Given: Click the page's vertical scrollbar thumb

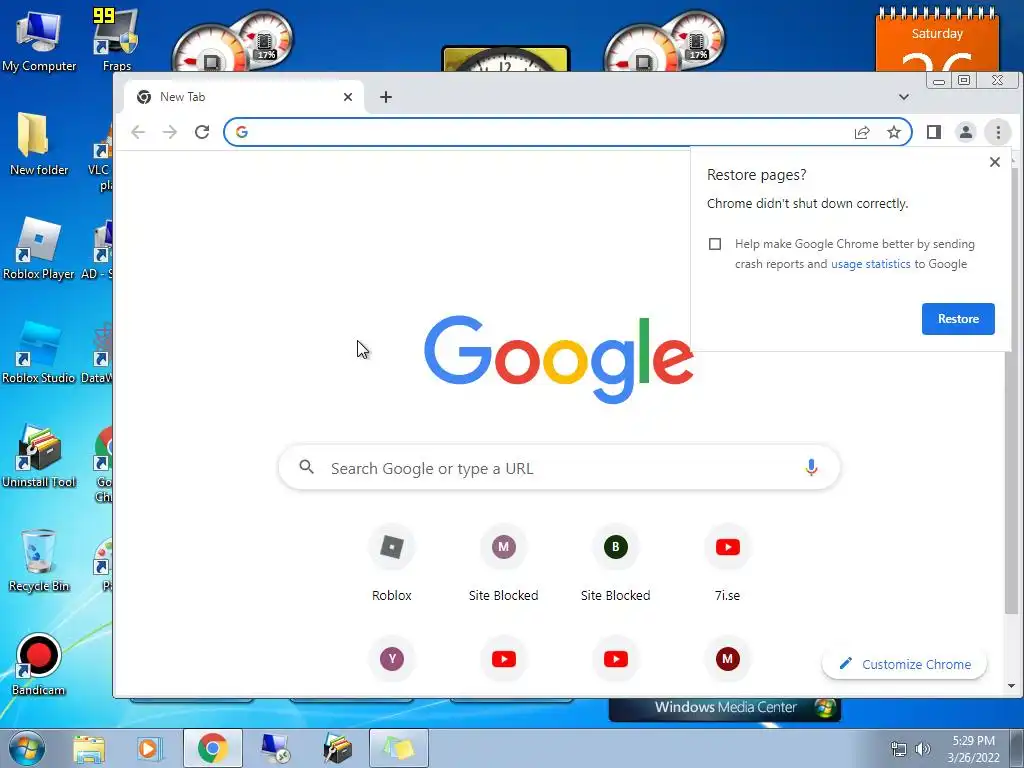Looking at the screenshot, I should point(1011,392).
